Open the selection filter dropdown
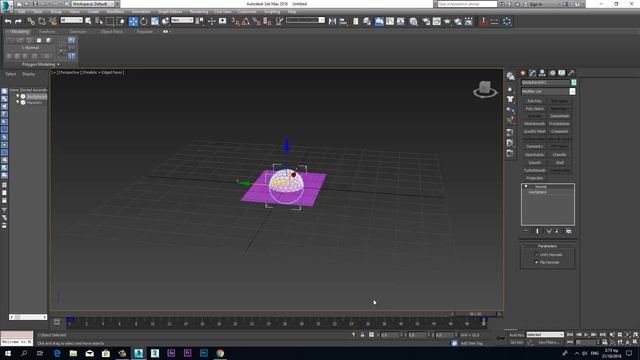The image size is (640, 360). tap(71, 20)
